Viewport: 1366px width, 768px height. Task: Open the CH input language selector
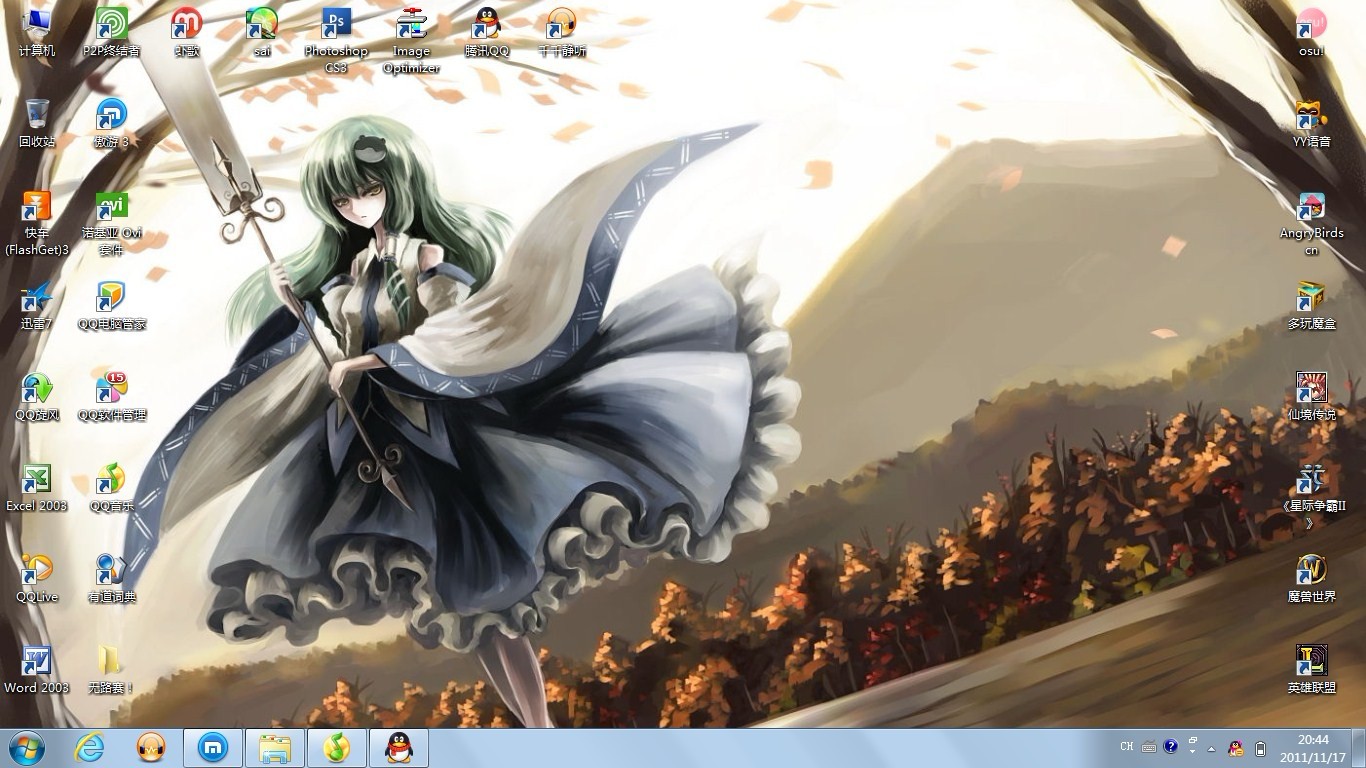tap(1127, 747)
